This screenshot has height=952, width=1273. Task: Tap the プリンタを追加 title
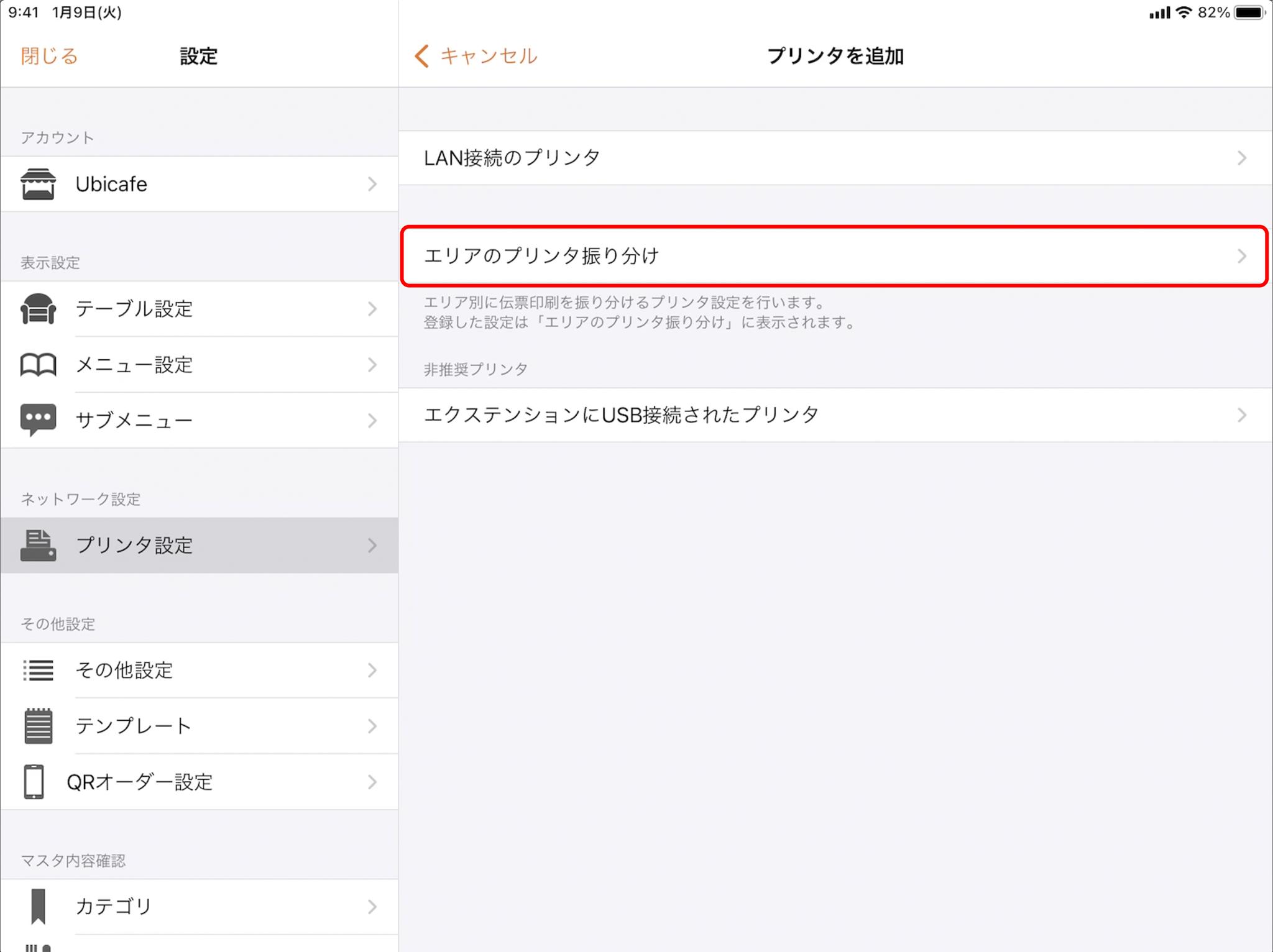(x=835, y=56)
